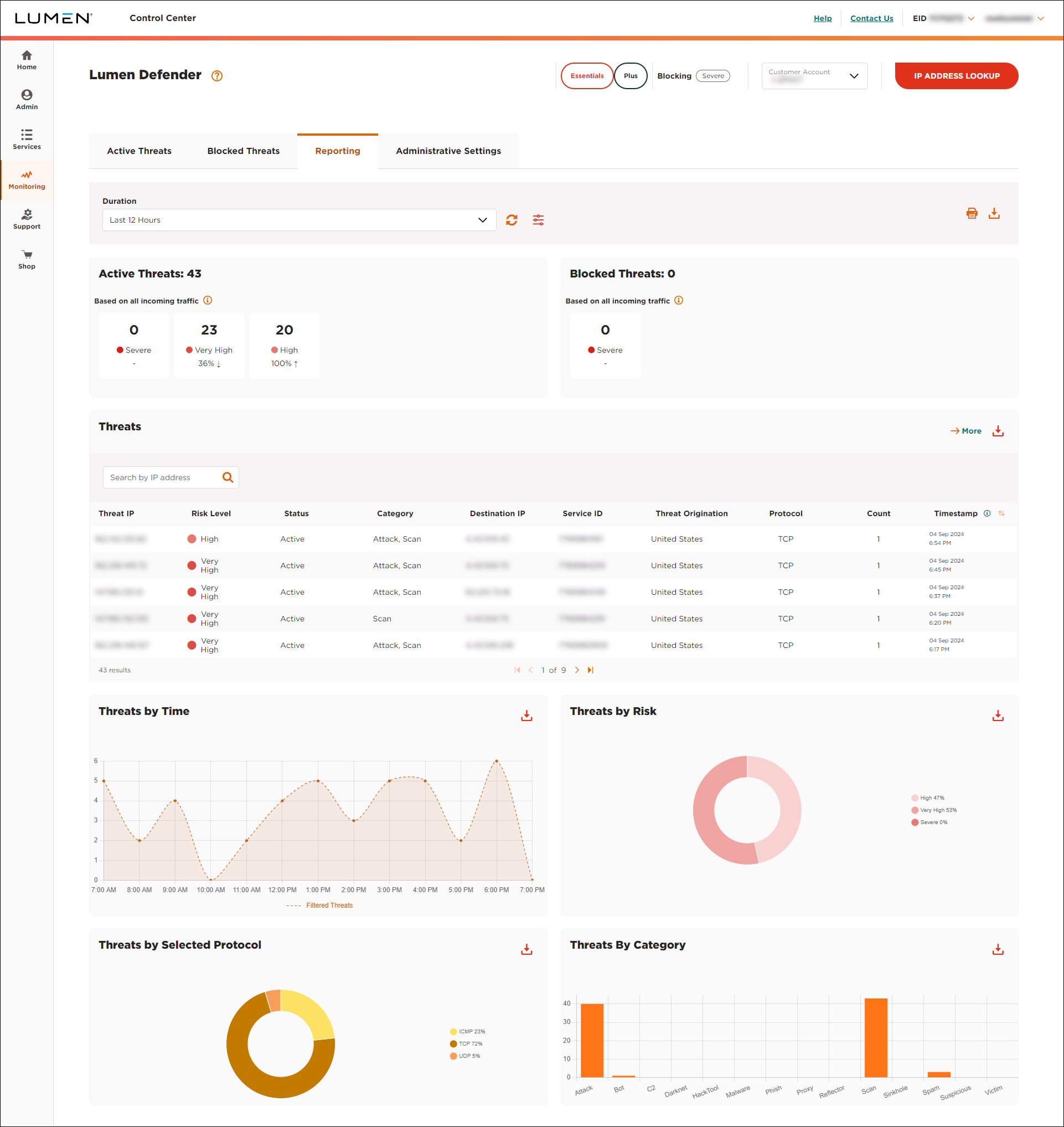Download the Threats By Category chart
Screen dimensions: 1064x1127
(998, 949)
